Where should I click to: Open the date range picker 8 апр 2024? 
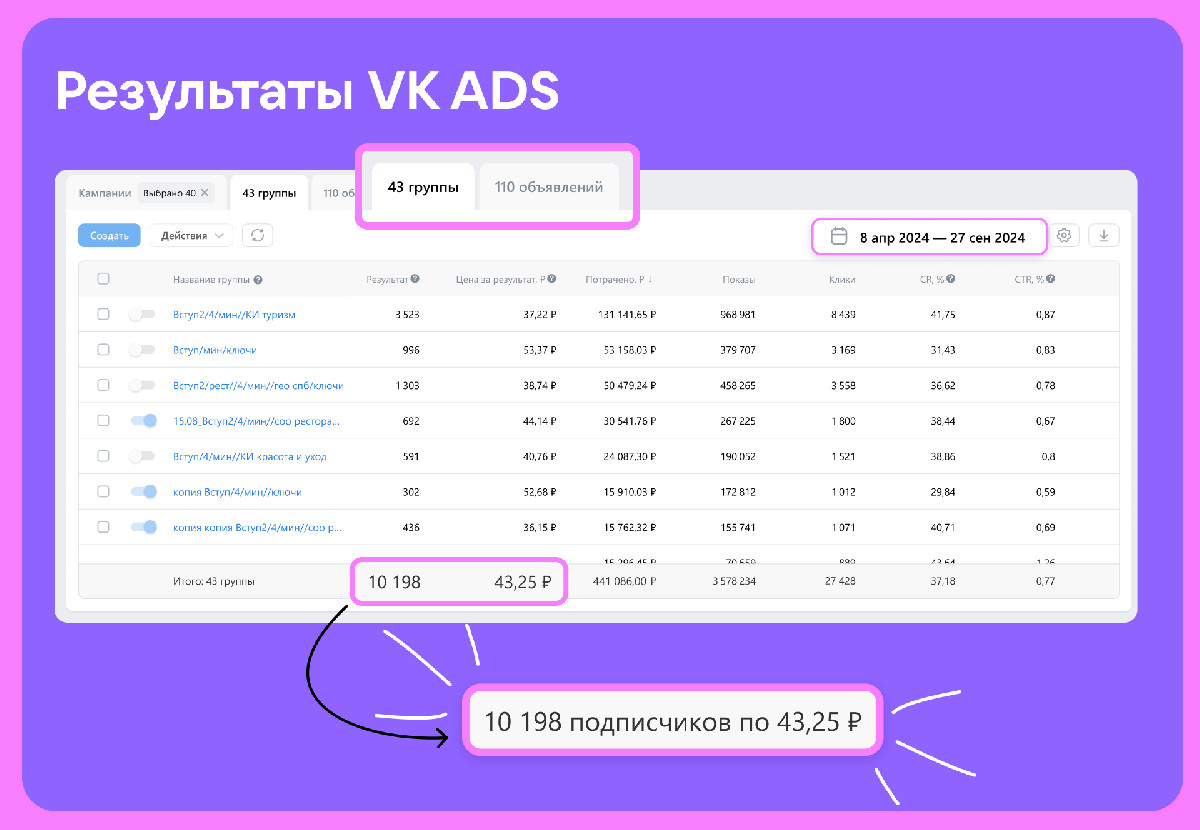[941, 238]
